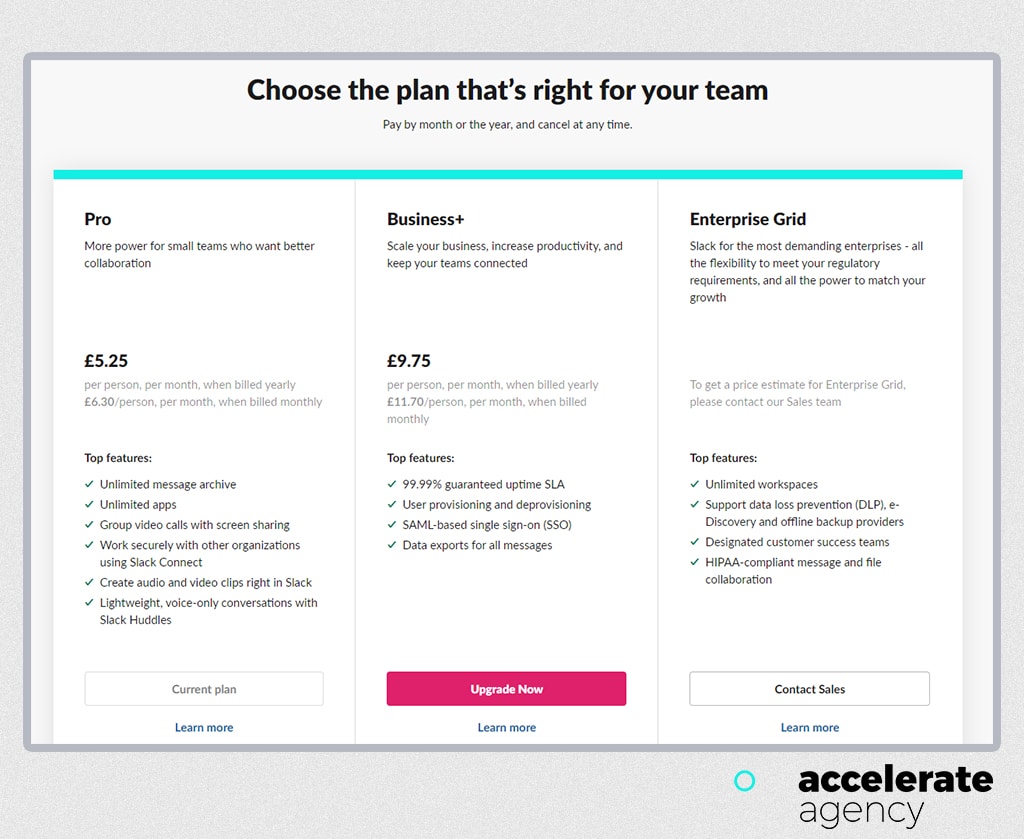1024x839 pixels.
Task: Click the "Contact Sales" button
Action: coord(809,688)
